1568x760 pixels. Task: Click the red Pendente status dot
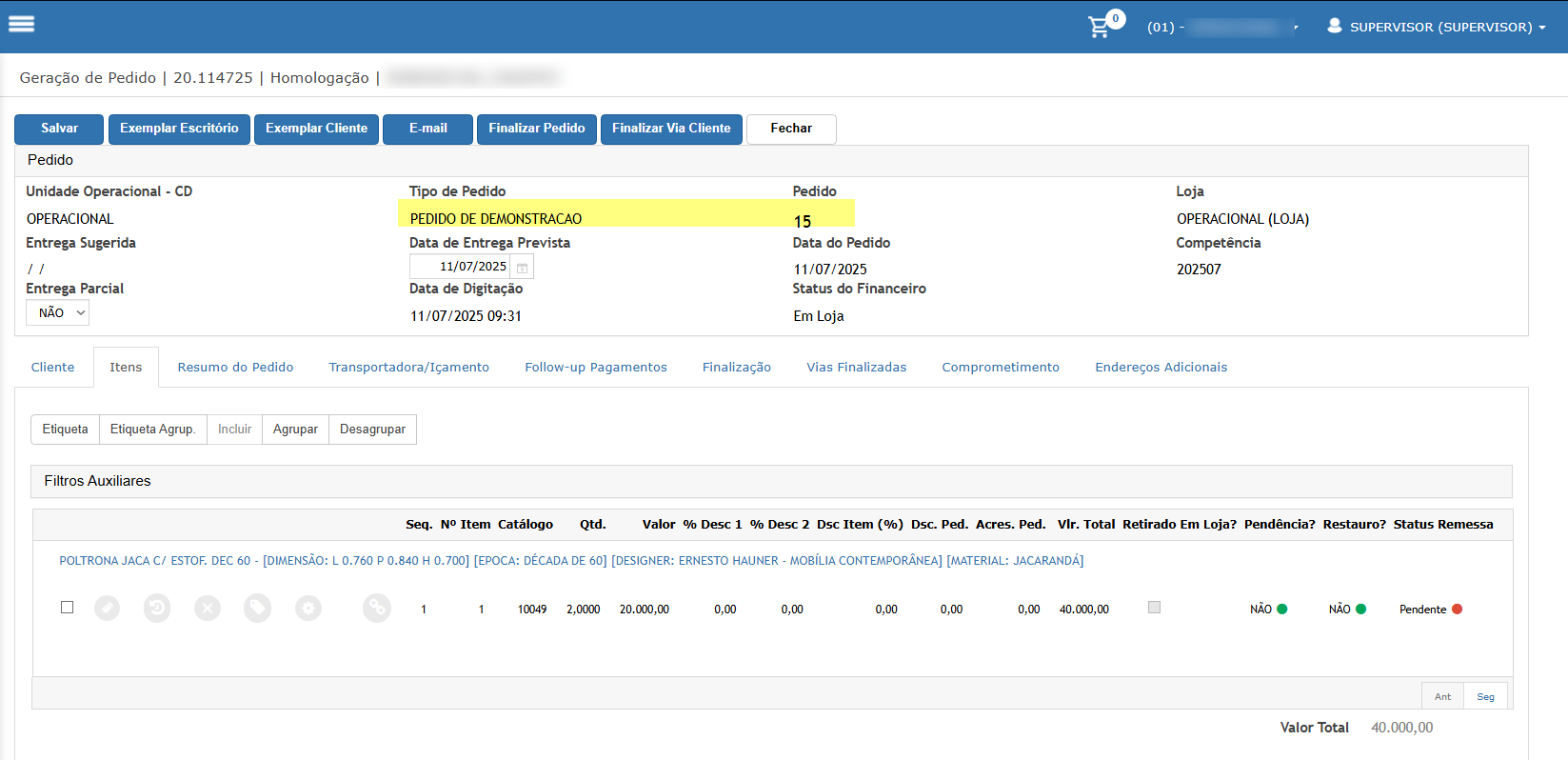1457,609
